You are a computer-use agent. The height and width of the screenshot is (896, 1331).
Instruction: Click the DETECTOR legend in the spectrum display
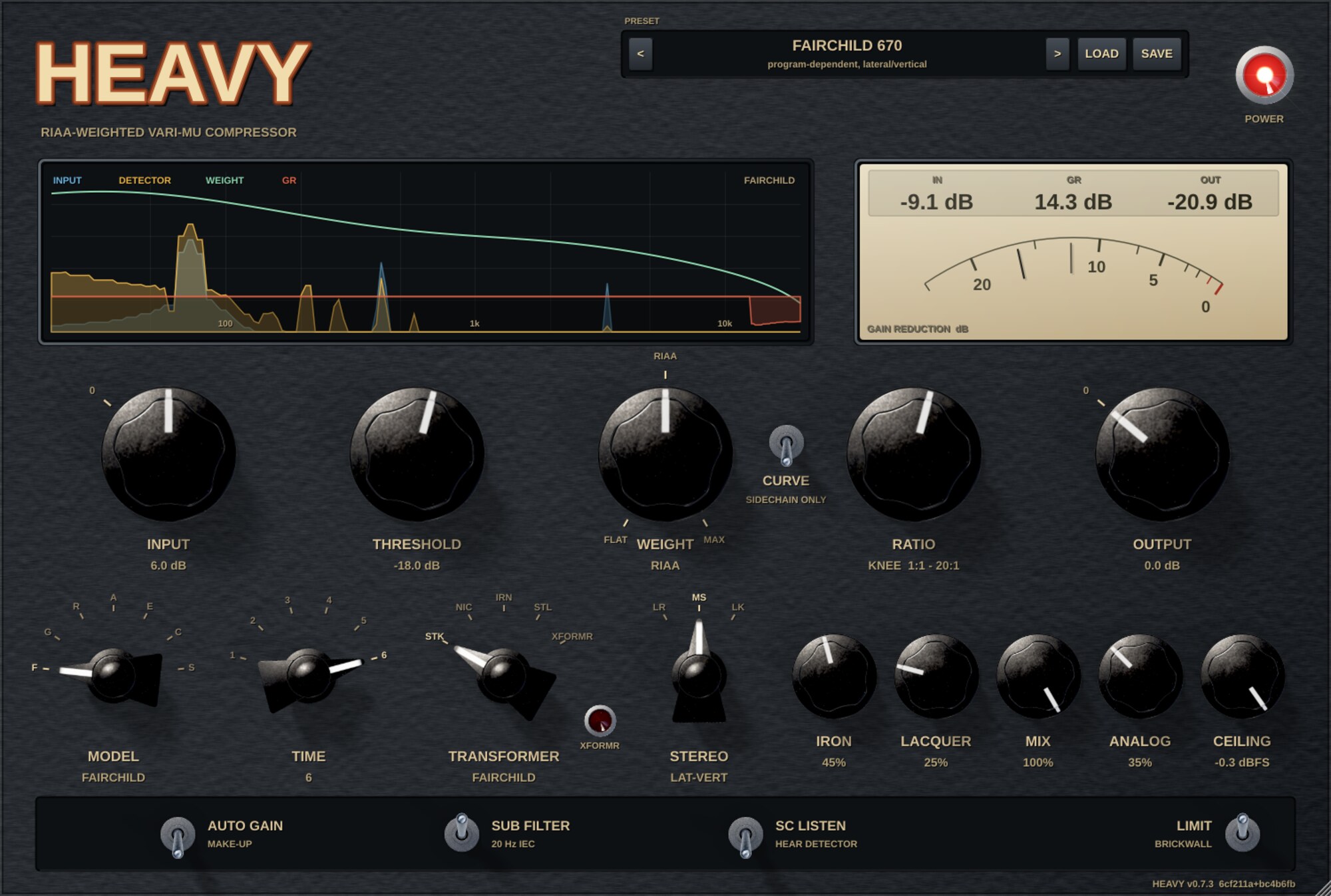pos(144,180)
